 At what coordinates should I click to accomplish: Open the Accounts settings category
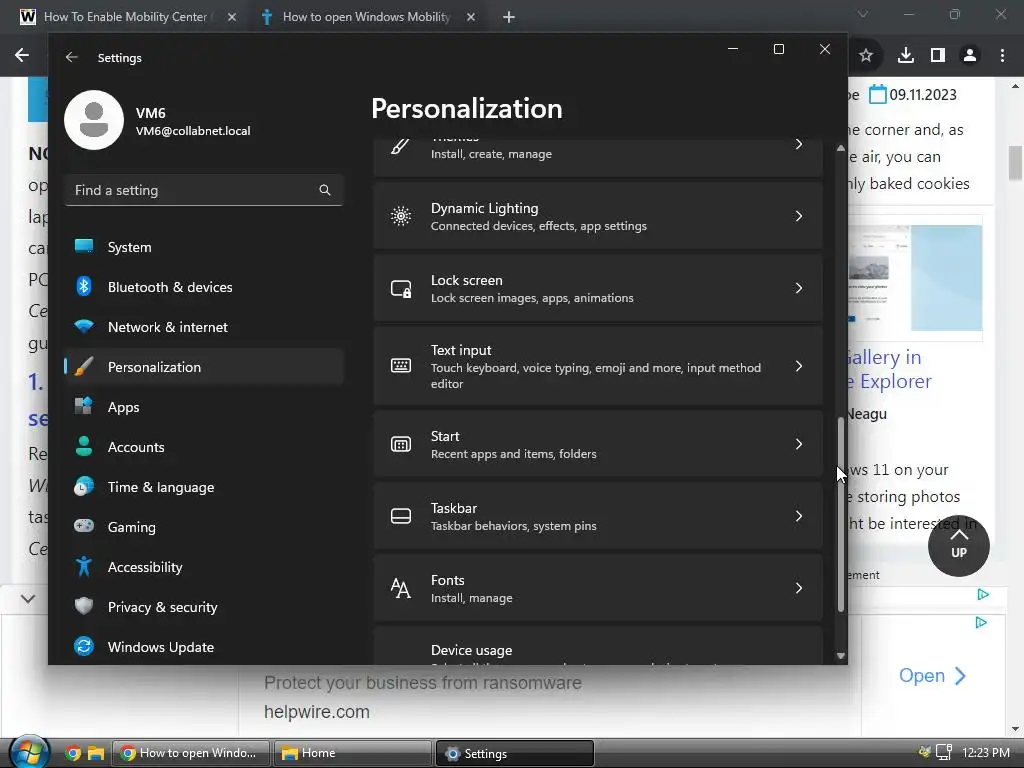pyautogui.click(x=204, y=447)
